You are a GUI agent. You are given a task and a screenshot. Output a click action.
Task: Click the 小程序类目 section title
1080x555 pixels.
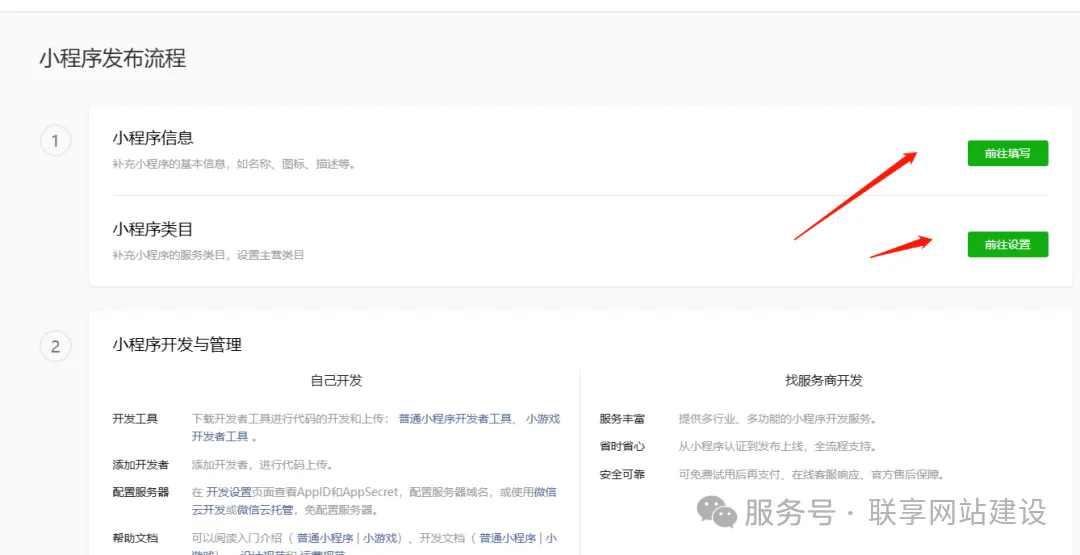click(x=153, y=229)
